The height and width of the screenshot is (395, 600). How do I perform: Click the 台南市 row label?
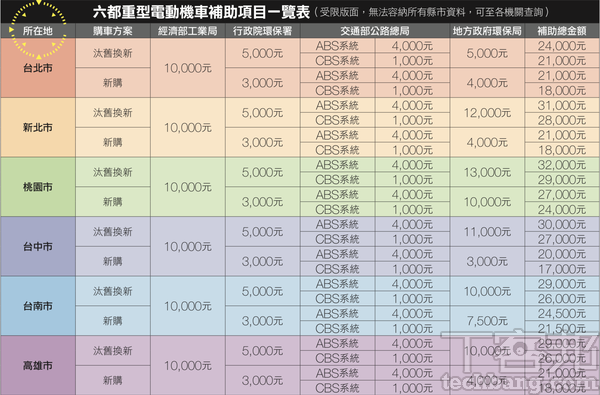(x=38, y=306)
